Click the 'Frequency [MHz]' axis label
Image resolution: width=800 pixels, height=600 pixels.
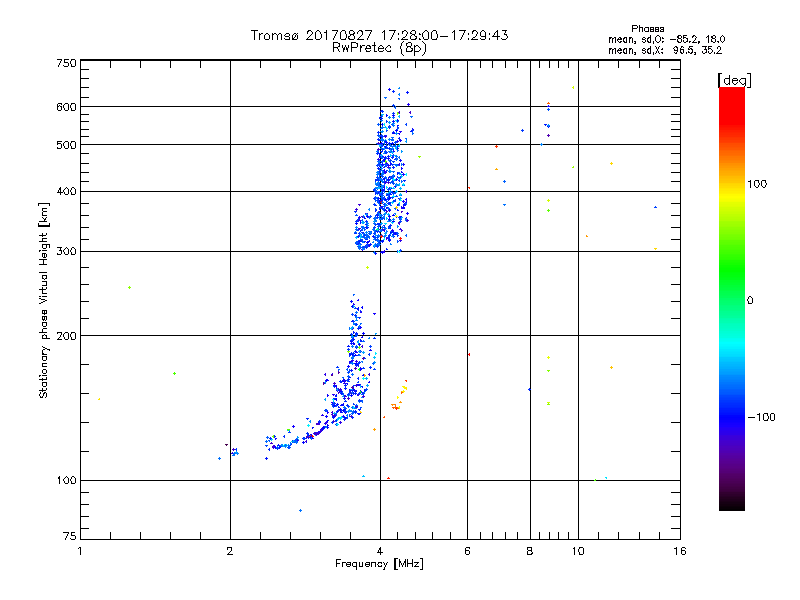[379, 564]
